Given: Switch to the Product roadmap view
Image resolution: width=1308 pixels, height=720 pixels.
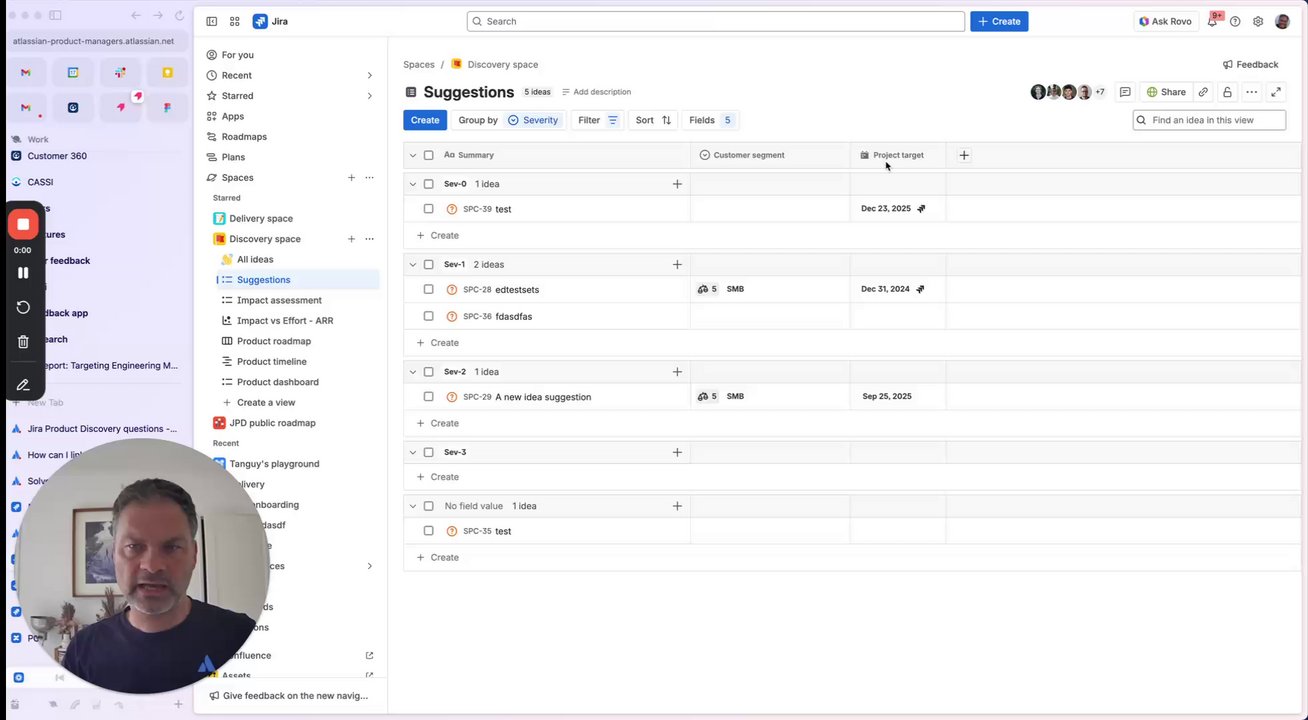Looking at the screenshot, I should click(275, 341).
